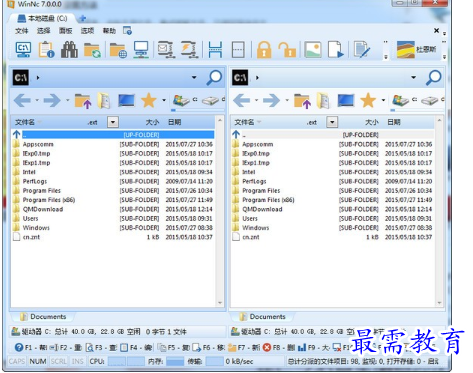Click the F7 new folder button

[244, 348]
